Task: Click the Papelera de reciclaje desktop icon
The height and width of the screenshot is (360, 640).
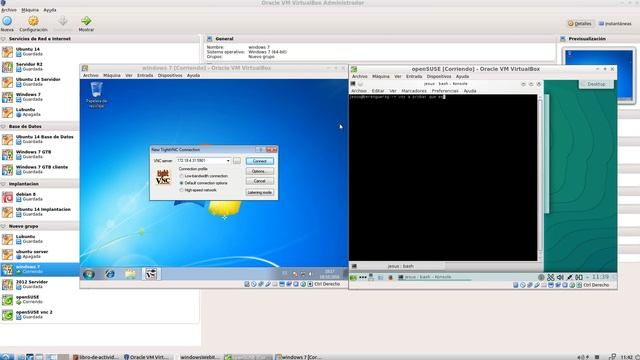Action: 97,95
